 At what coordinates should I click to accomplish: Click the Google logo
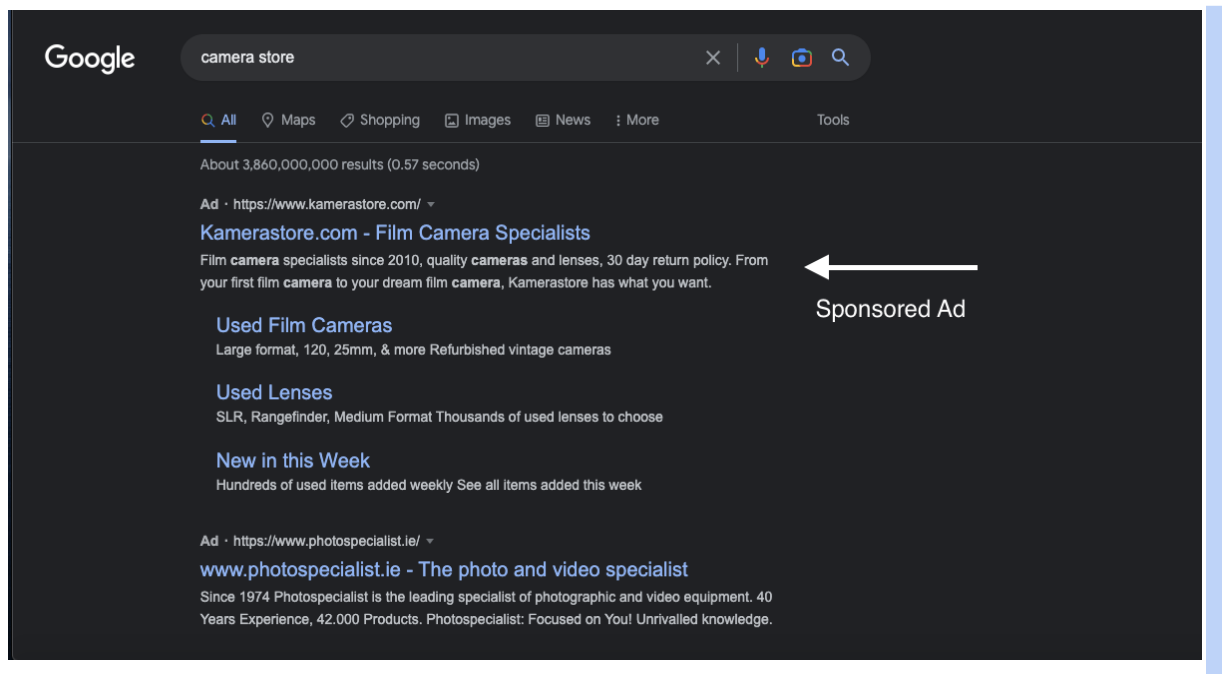pos(90,58)
